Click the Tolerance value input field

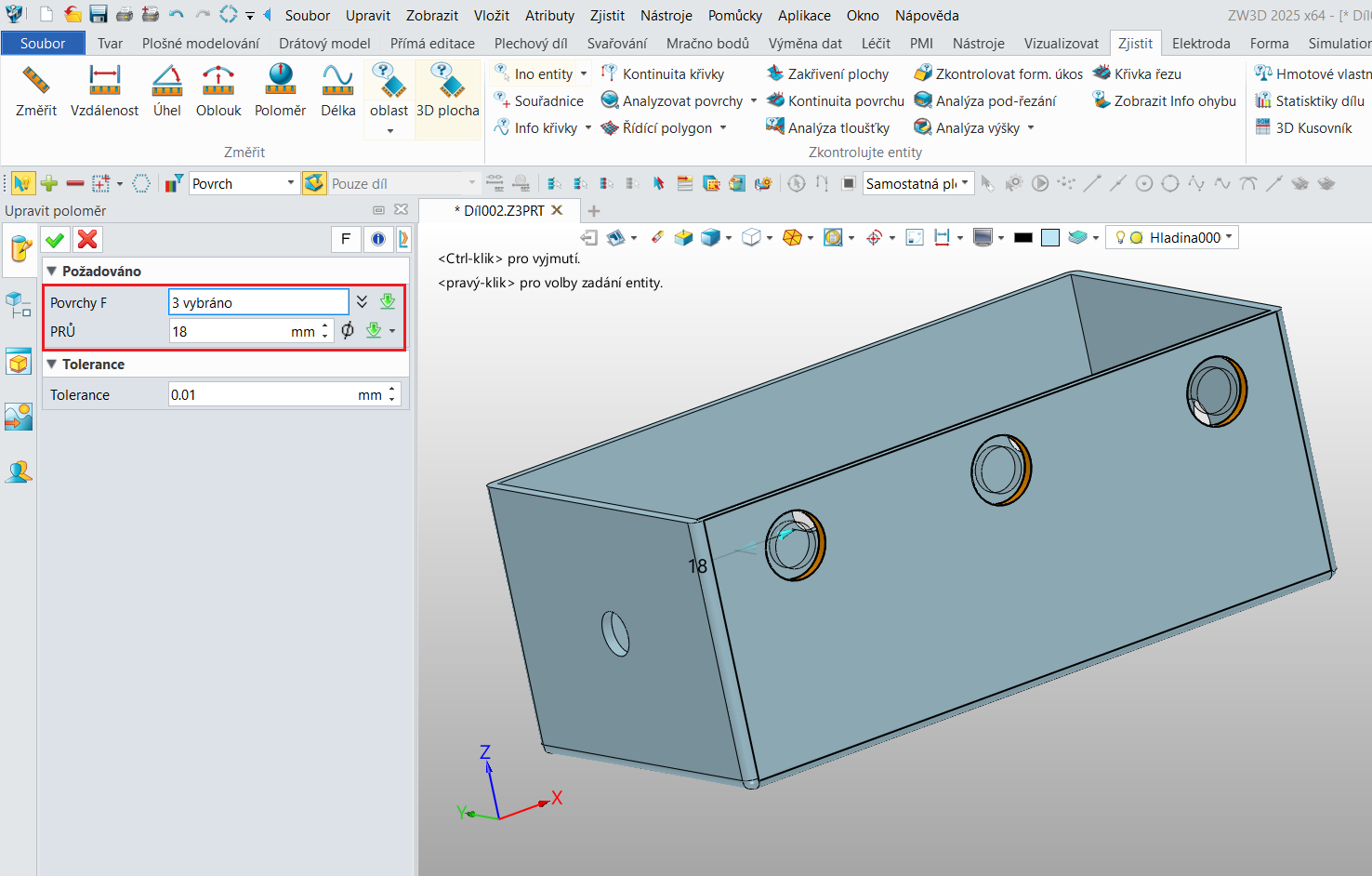coord(277,394)
